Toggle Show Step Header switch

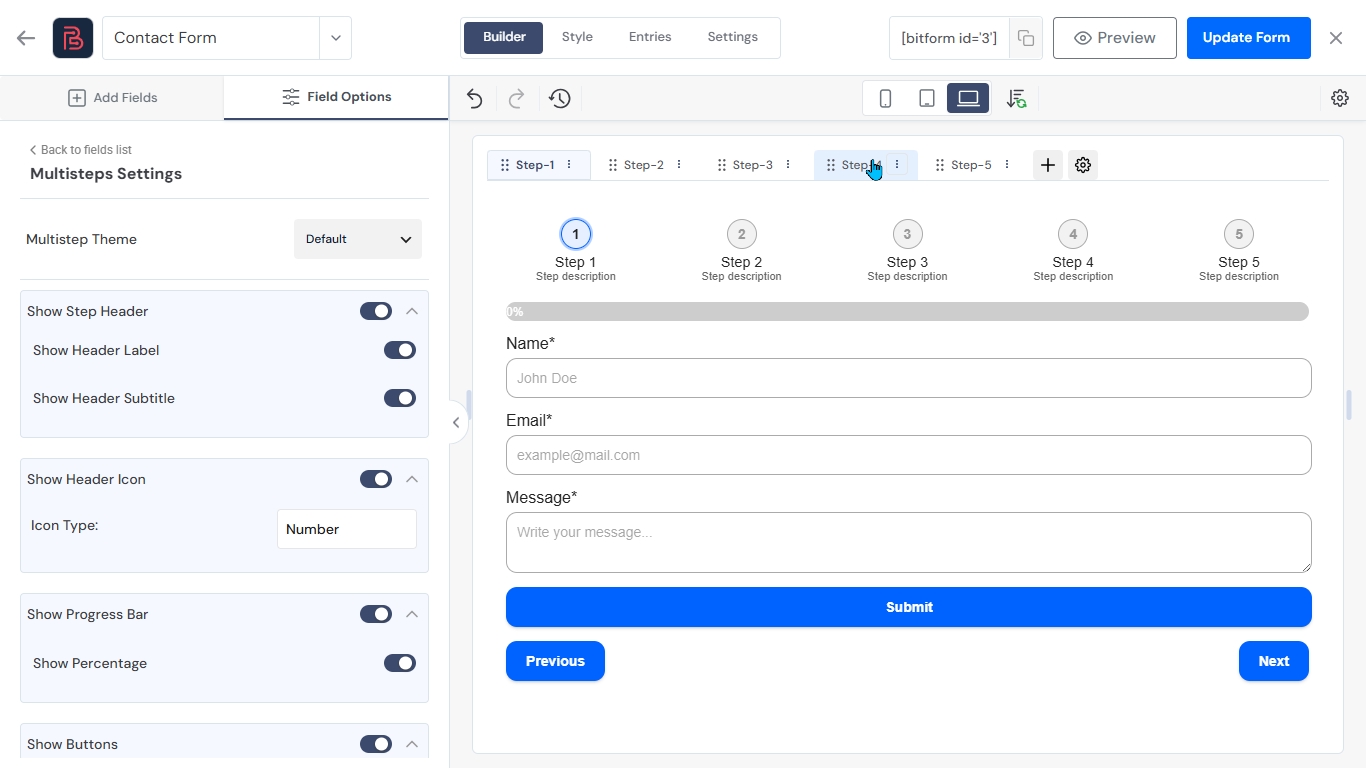click(376, 311)
